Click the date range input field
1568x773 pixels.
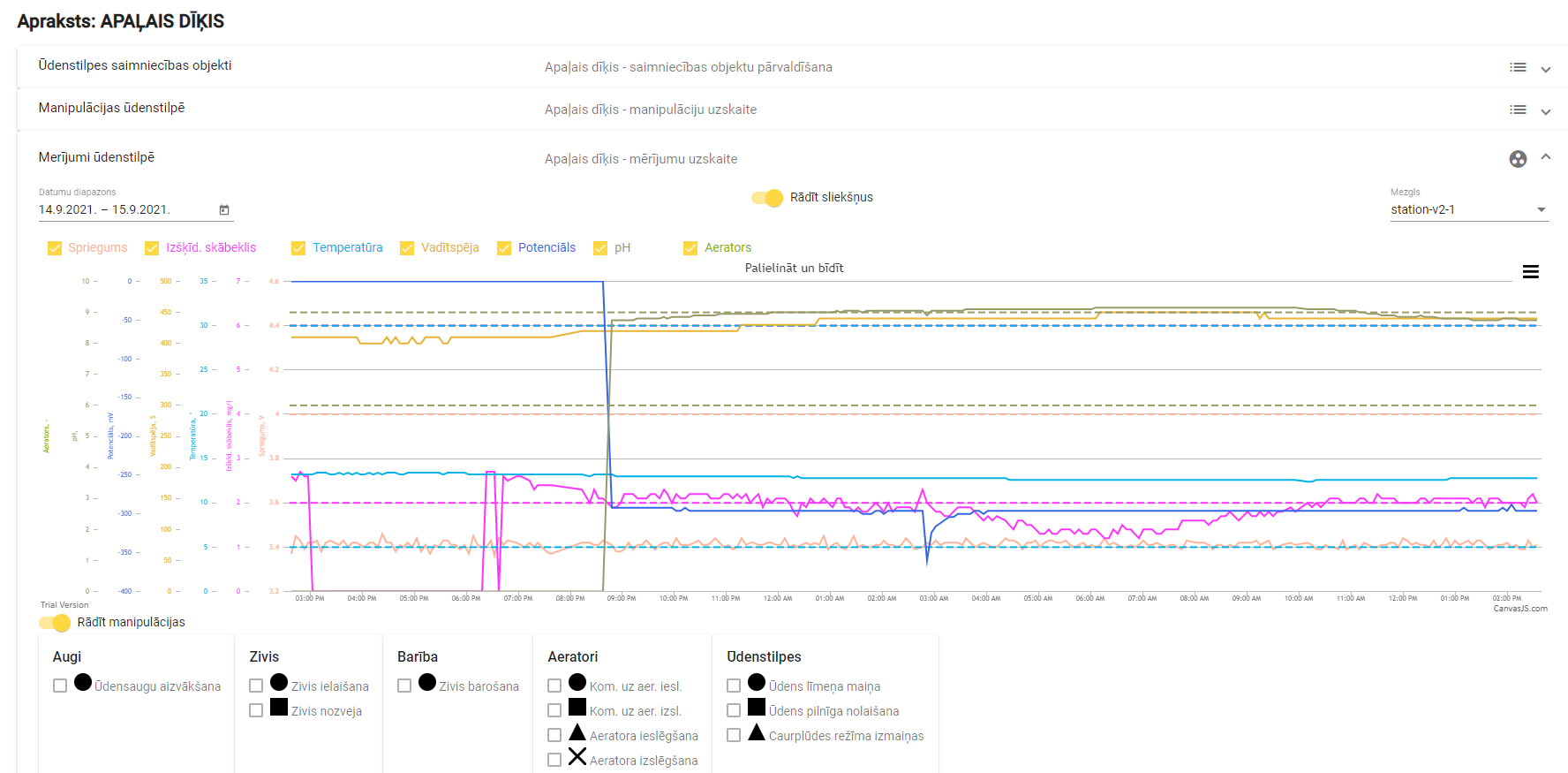[x=124, y=209]
